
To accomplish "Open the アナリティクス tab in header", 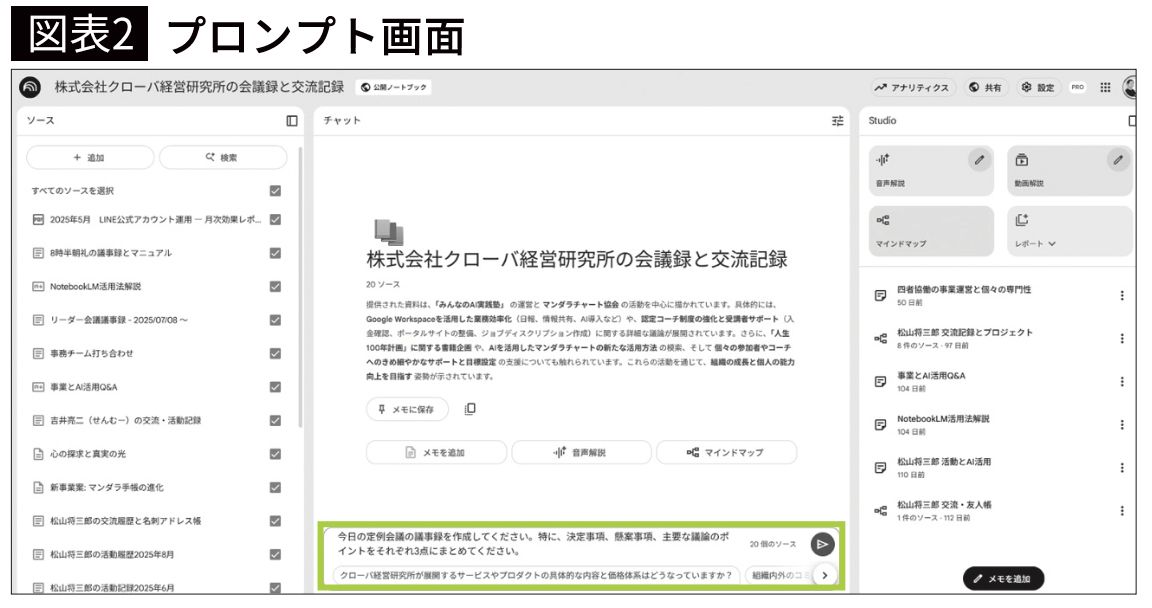I will click(912, 88).
